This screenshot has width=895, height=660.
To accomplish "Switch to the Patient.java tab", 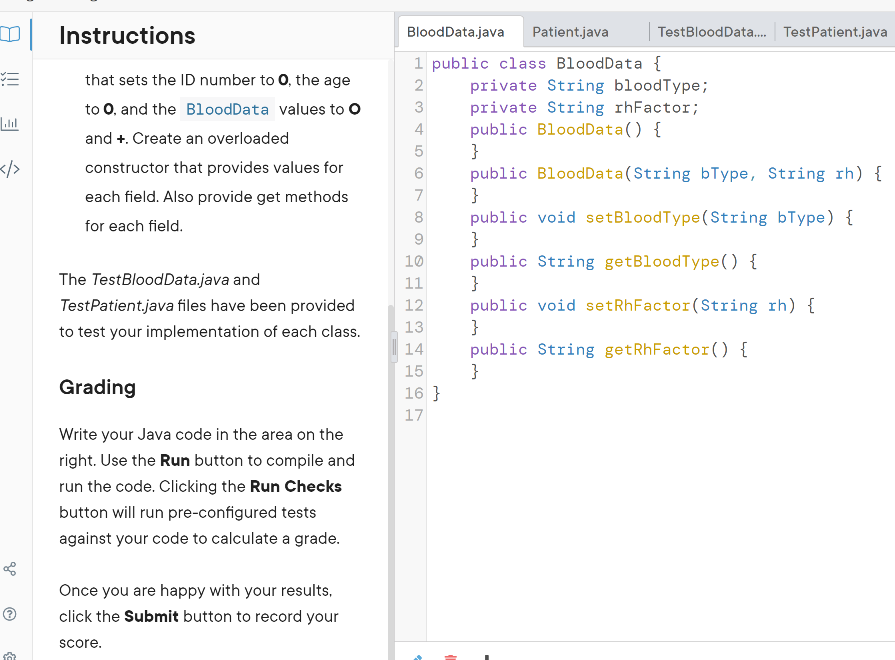I will 570,33.
